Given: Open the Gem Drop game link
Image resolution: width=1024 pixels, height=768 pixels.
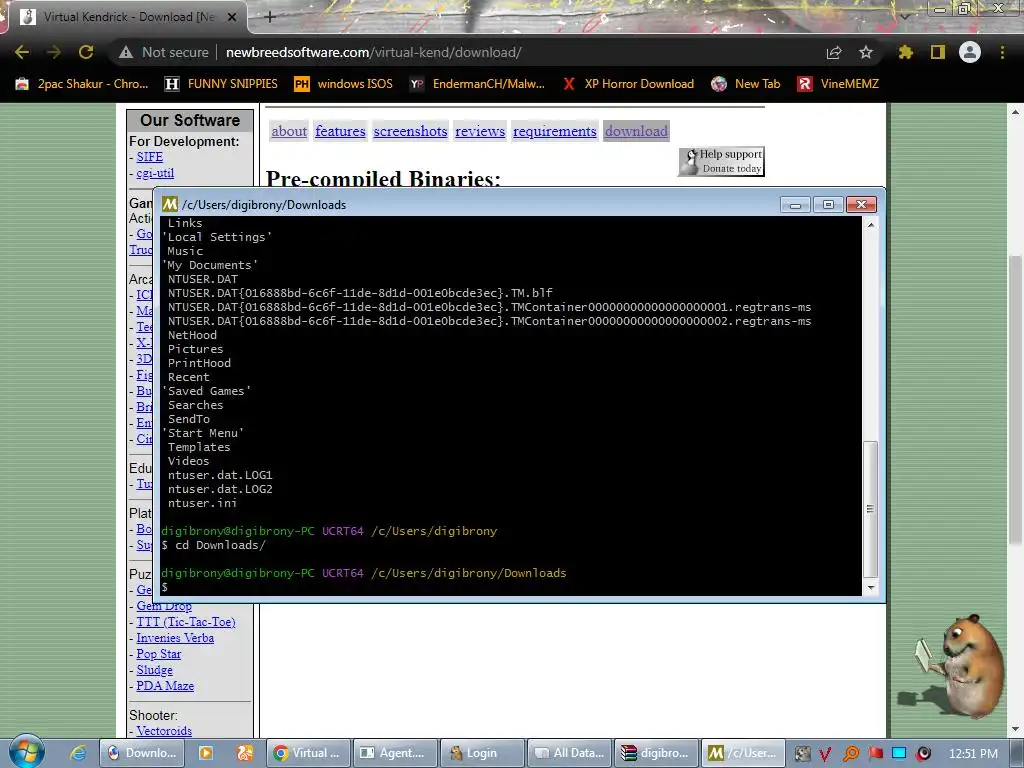Looking at the screenshot, I should (164, 606).
